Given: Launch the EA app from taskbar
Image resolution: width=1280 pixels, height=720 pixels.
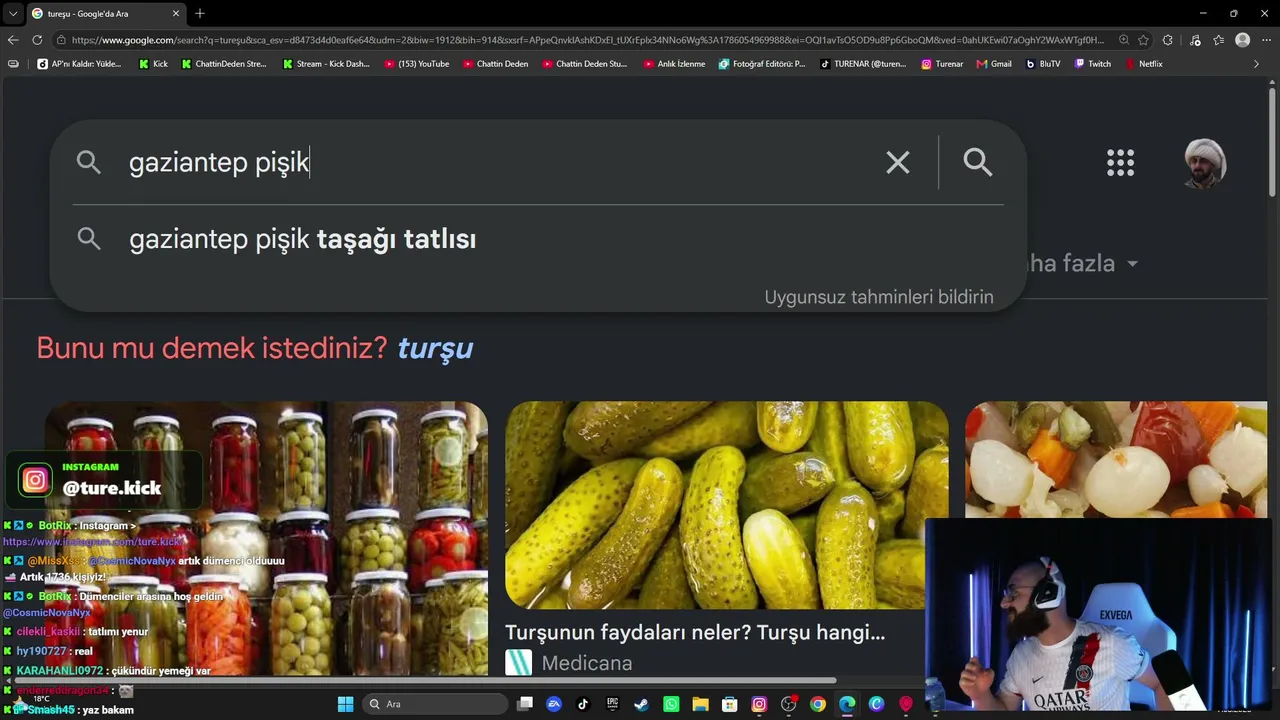Looking at the screenshot, I should (x=554, y=704).
